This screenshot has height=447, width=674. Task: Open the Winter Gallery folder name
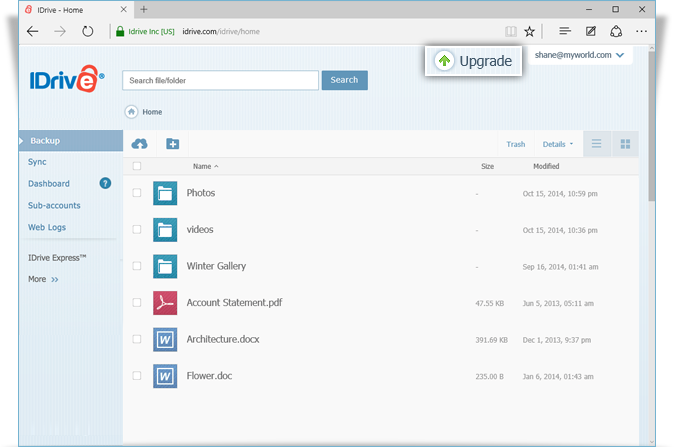point(216,266)
